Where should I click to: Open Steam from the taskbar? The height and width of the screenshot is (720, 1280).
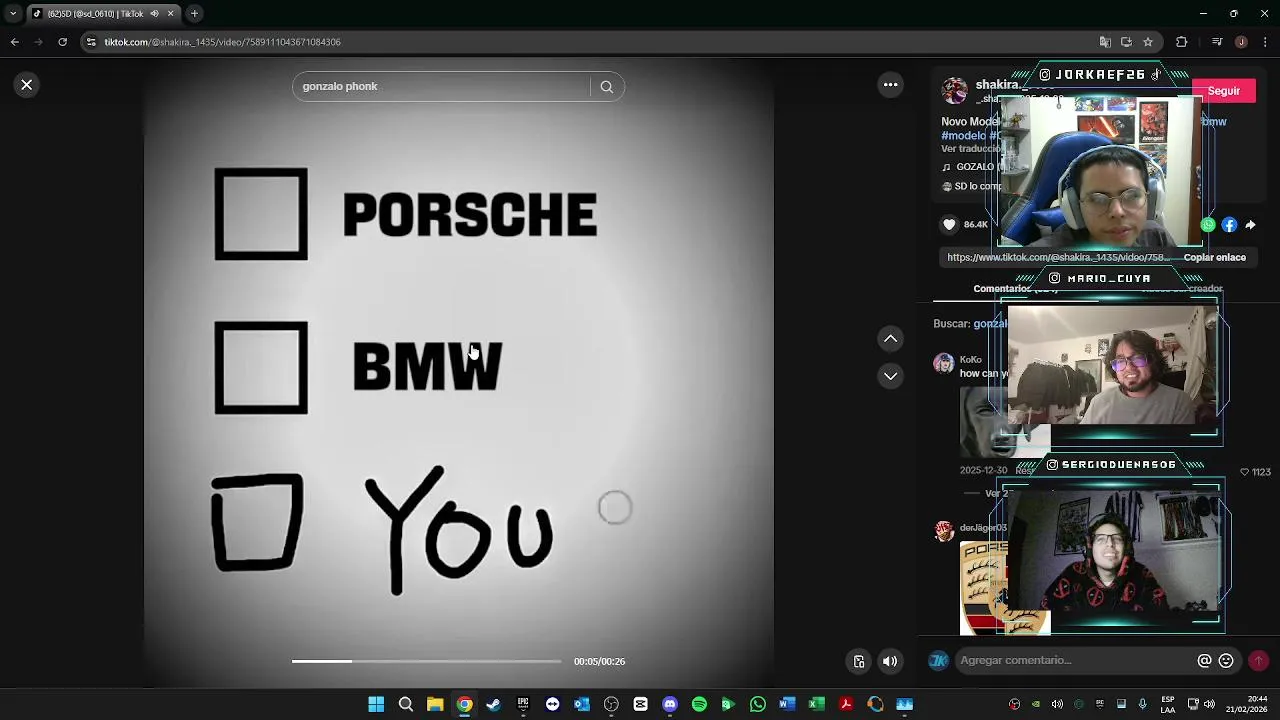pyautogui.click(x=493, y=704)
